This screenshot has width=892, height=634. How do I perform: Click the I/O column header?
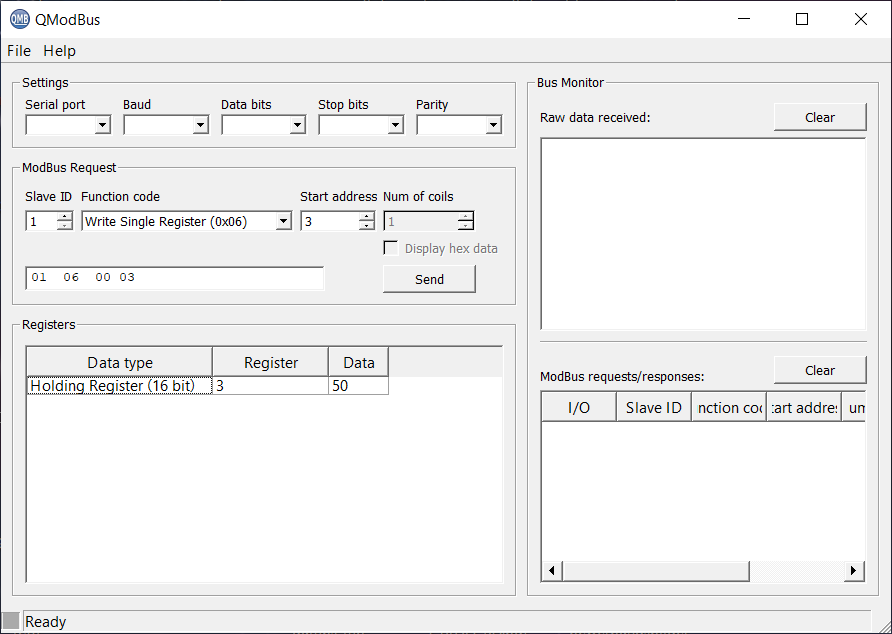(579, 407)
